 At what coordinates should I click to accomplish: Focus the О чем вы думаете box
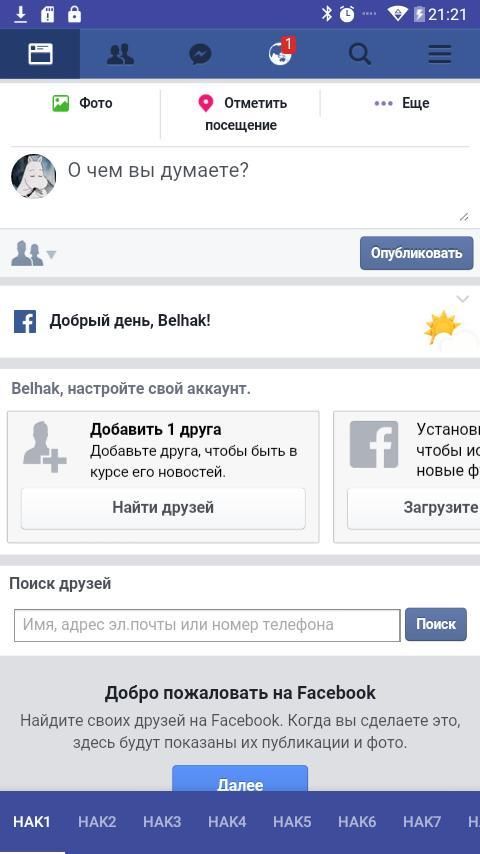coord(267,185)
